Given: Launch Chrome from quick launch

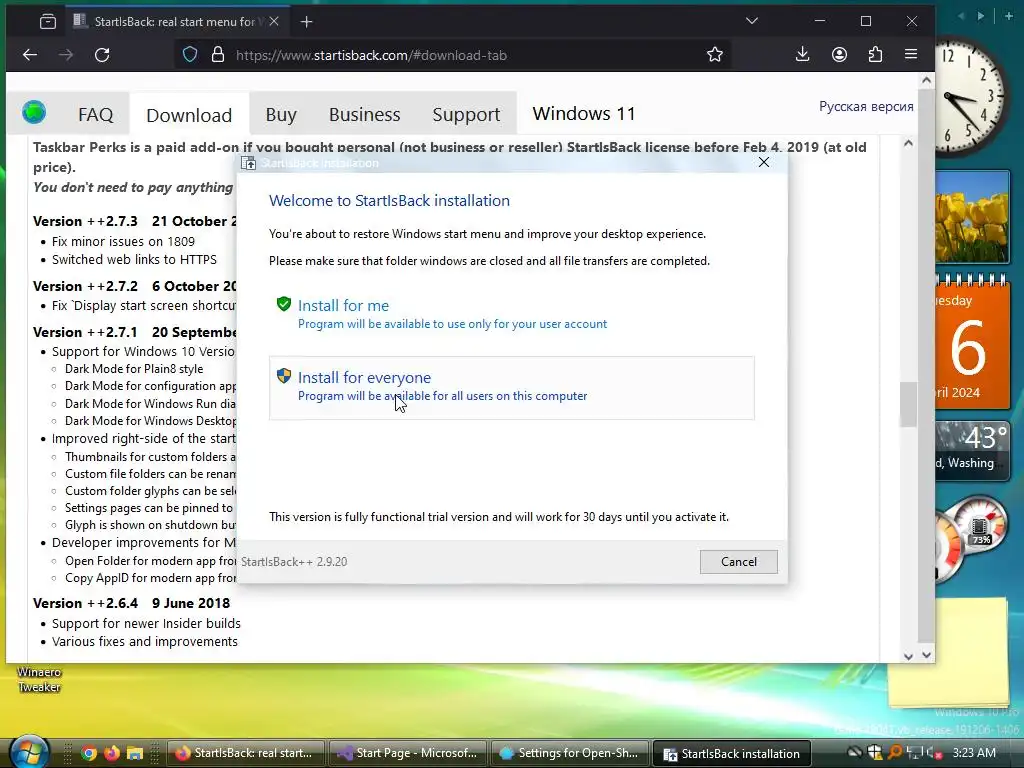Looking at the screenshot, I should click(x=89, y=753).
